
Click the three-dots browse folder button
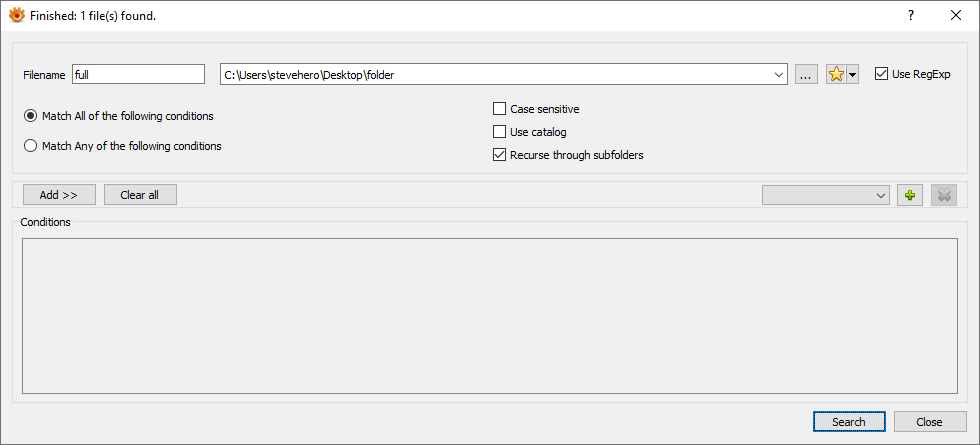pos(807,75)
